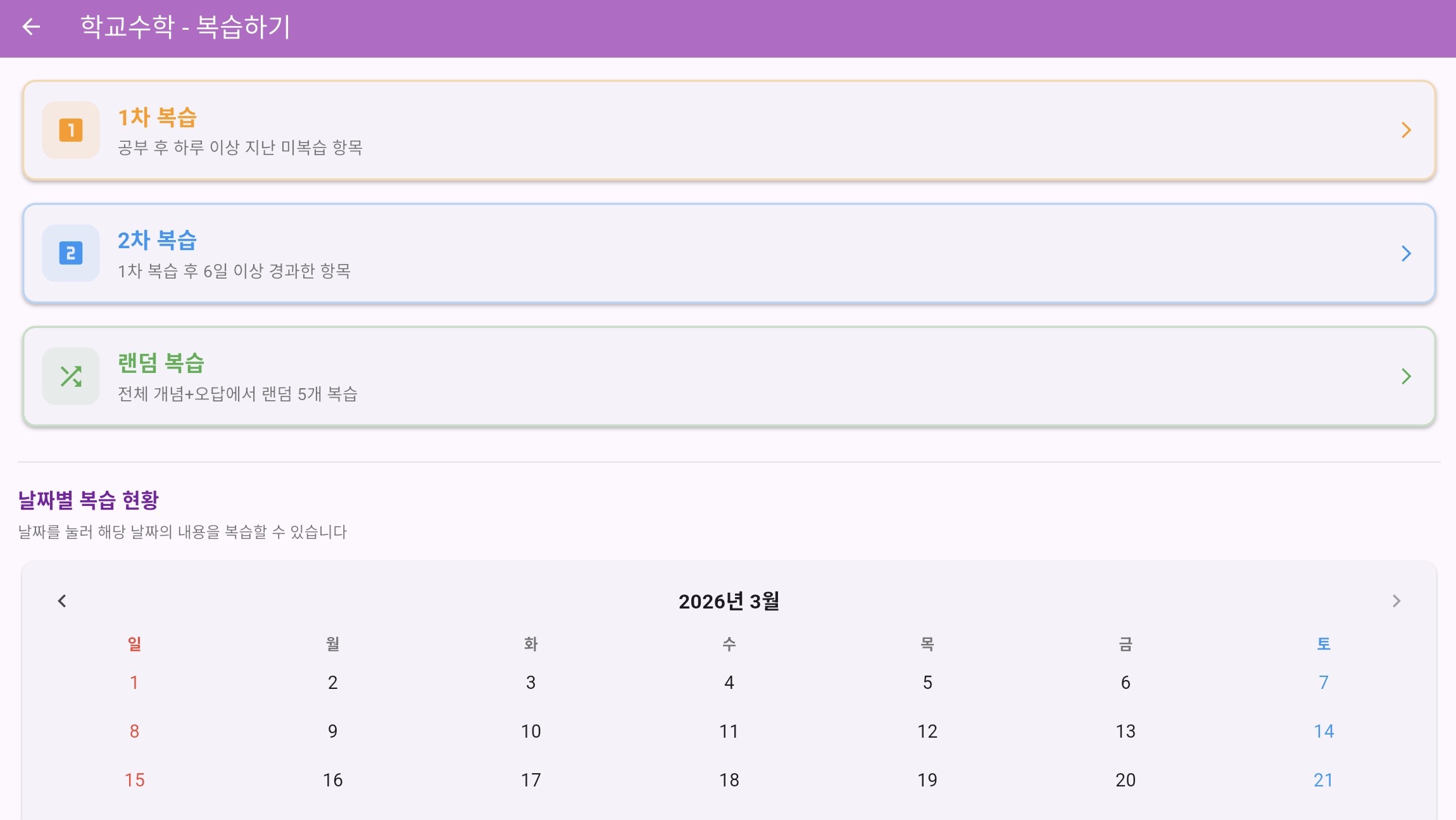Image resolution: width=1456 pixels, height=820 pixels.
Task: Click the 2026년 3월 month label
Action: point(728,601)
